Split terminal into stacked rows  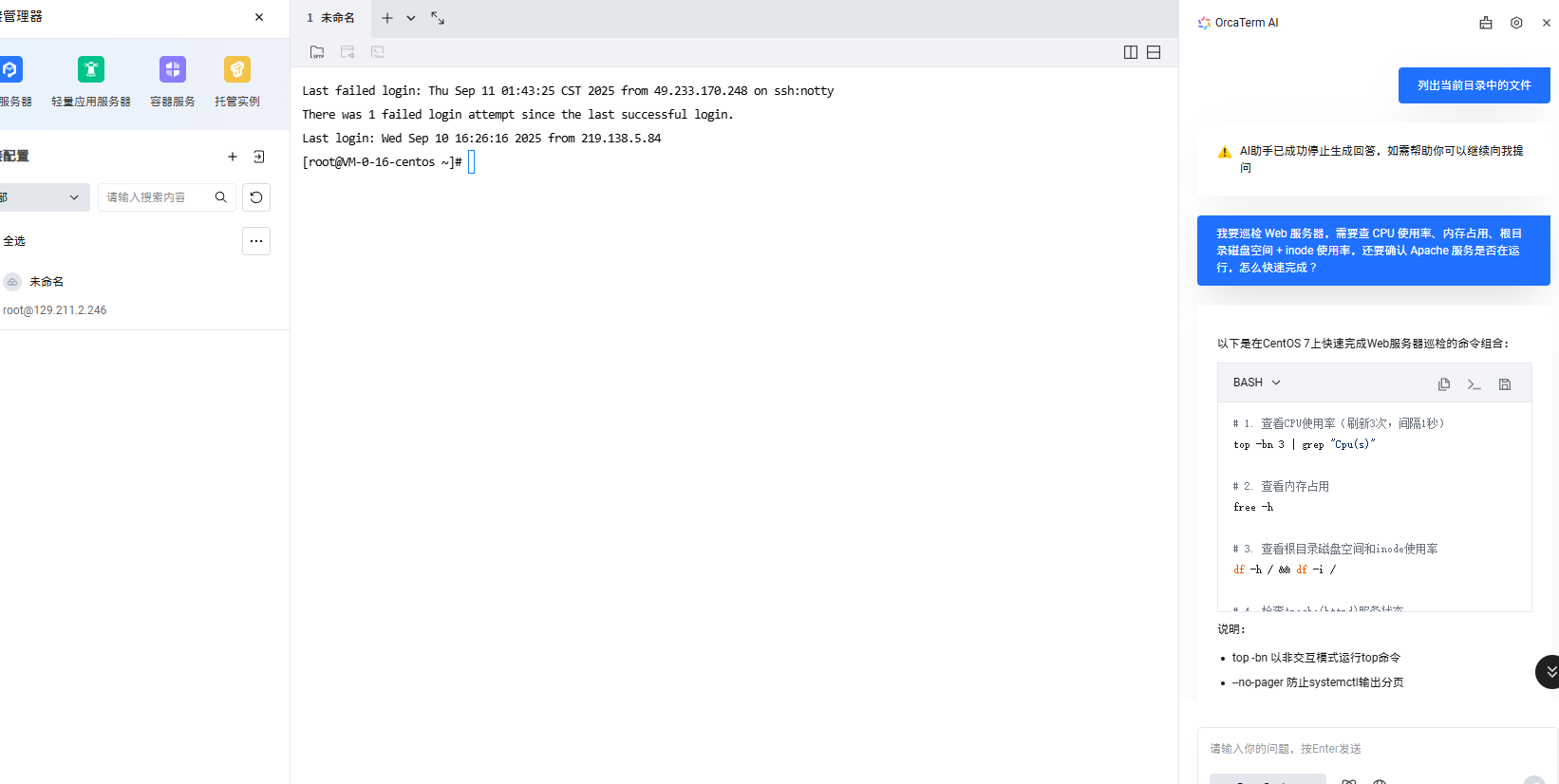[x=1154, y=52]
